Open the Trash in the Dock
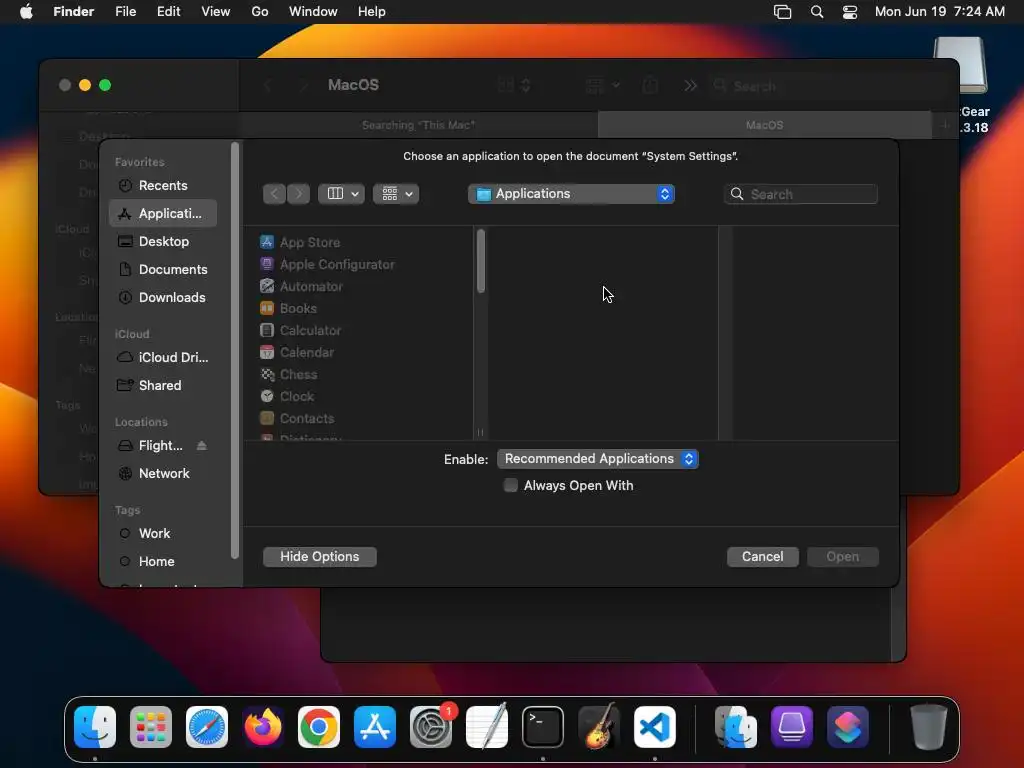 click(928, 727)
